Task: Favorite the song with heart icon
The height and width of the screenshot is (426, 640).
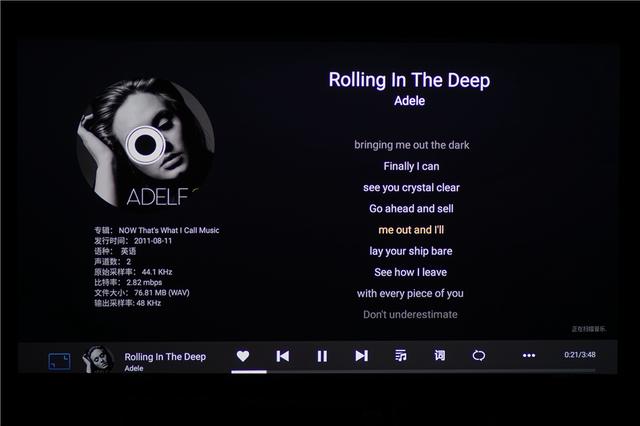Action: pos(243,356)
